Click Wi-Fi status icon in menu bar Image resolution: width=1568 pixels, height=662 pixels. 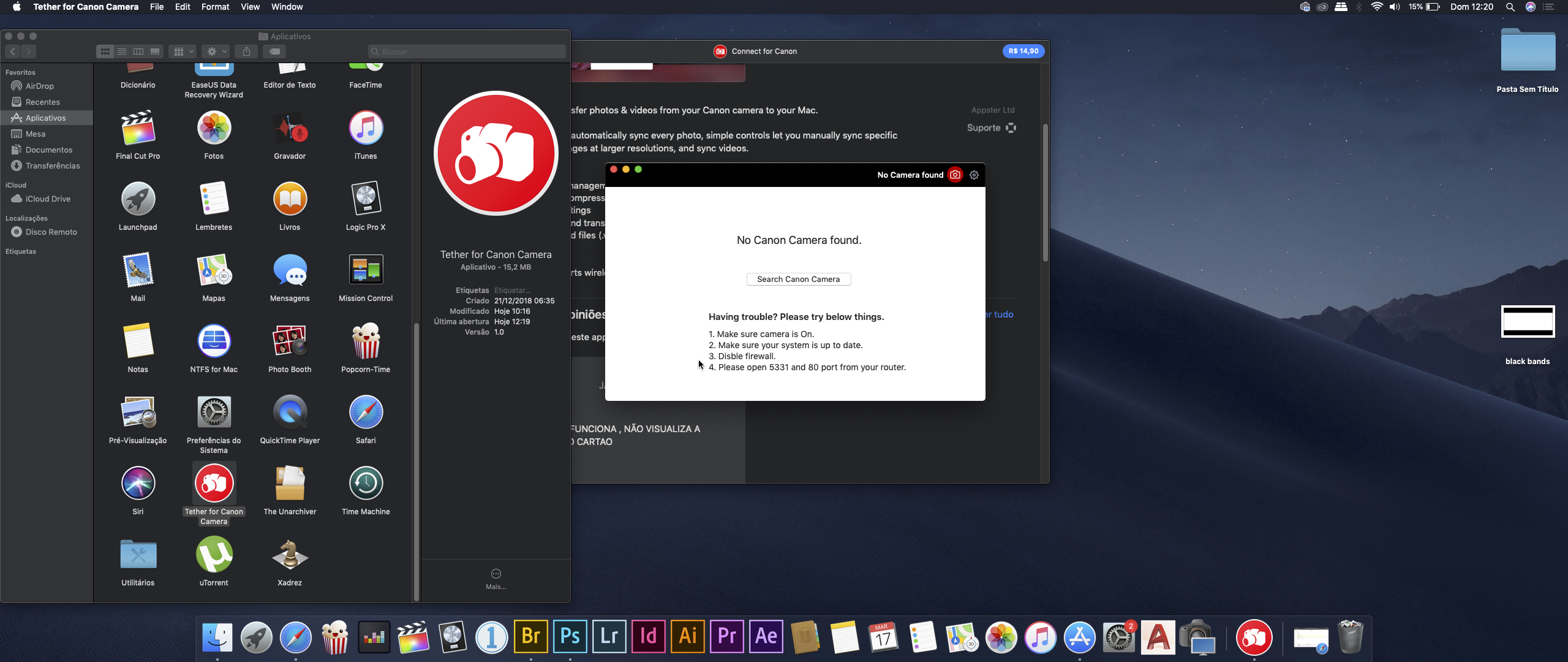1376,7
